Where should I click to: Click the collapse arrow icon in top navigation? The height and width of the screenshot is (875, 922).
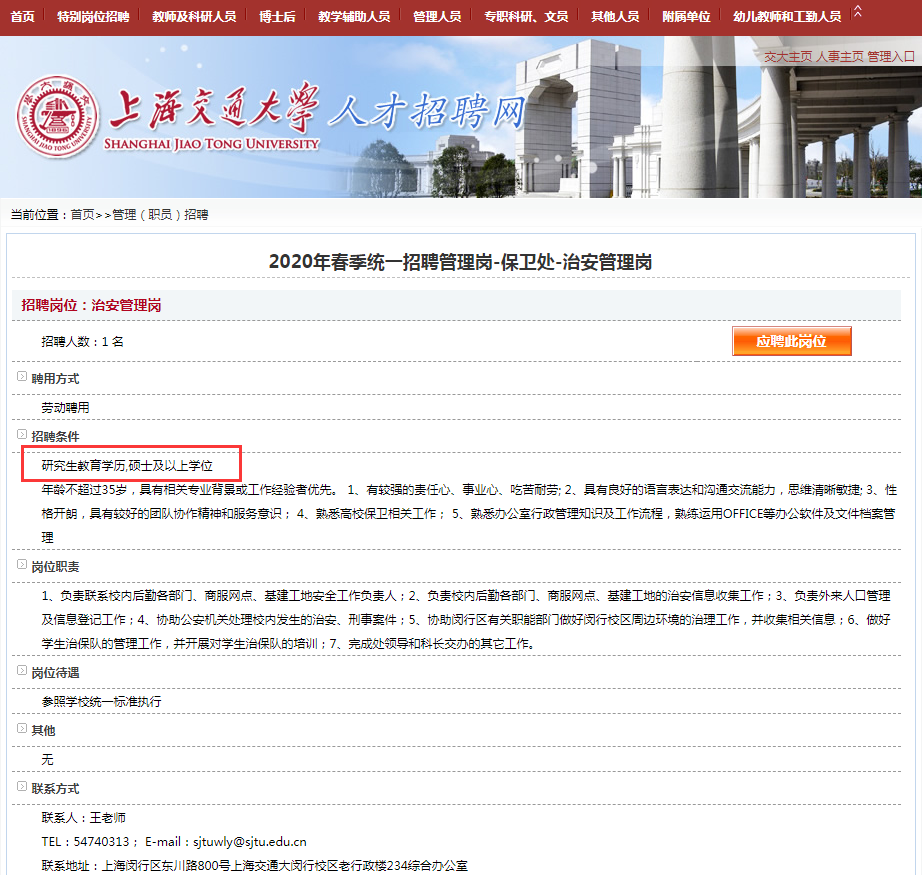[x=858, y=11]
